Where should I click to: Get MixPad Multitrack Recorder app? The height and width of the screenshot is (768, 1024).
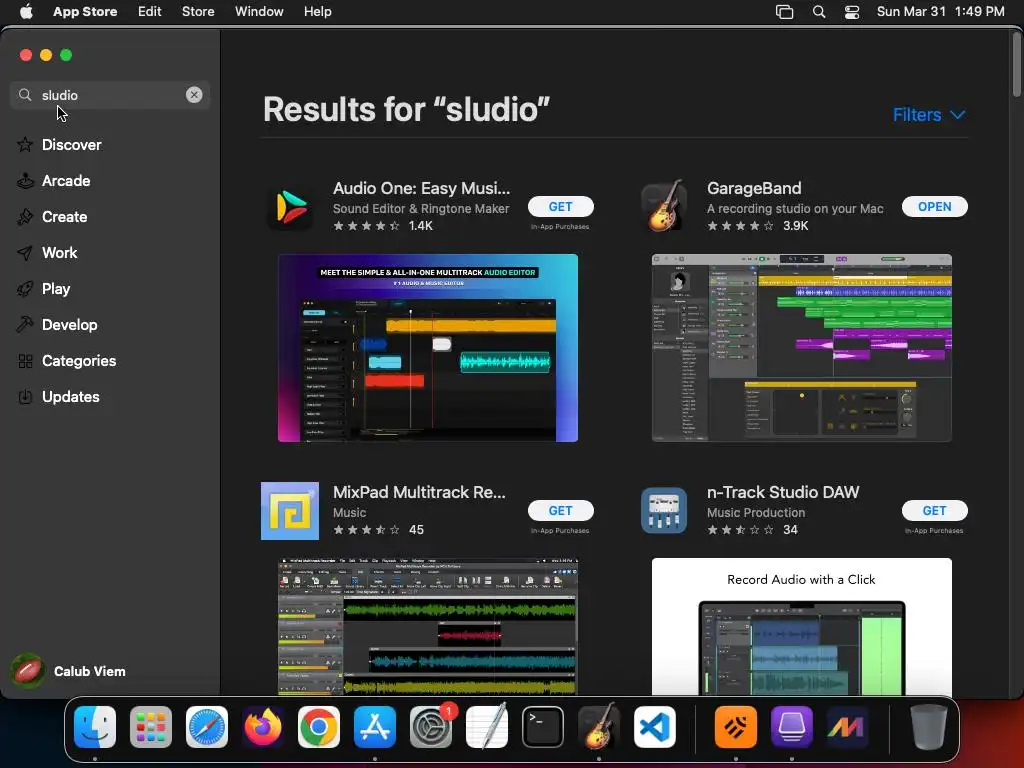click(560, 511)
